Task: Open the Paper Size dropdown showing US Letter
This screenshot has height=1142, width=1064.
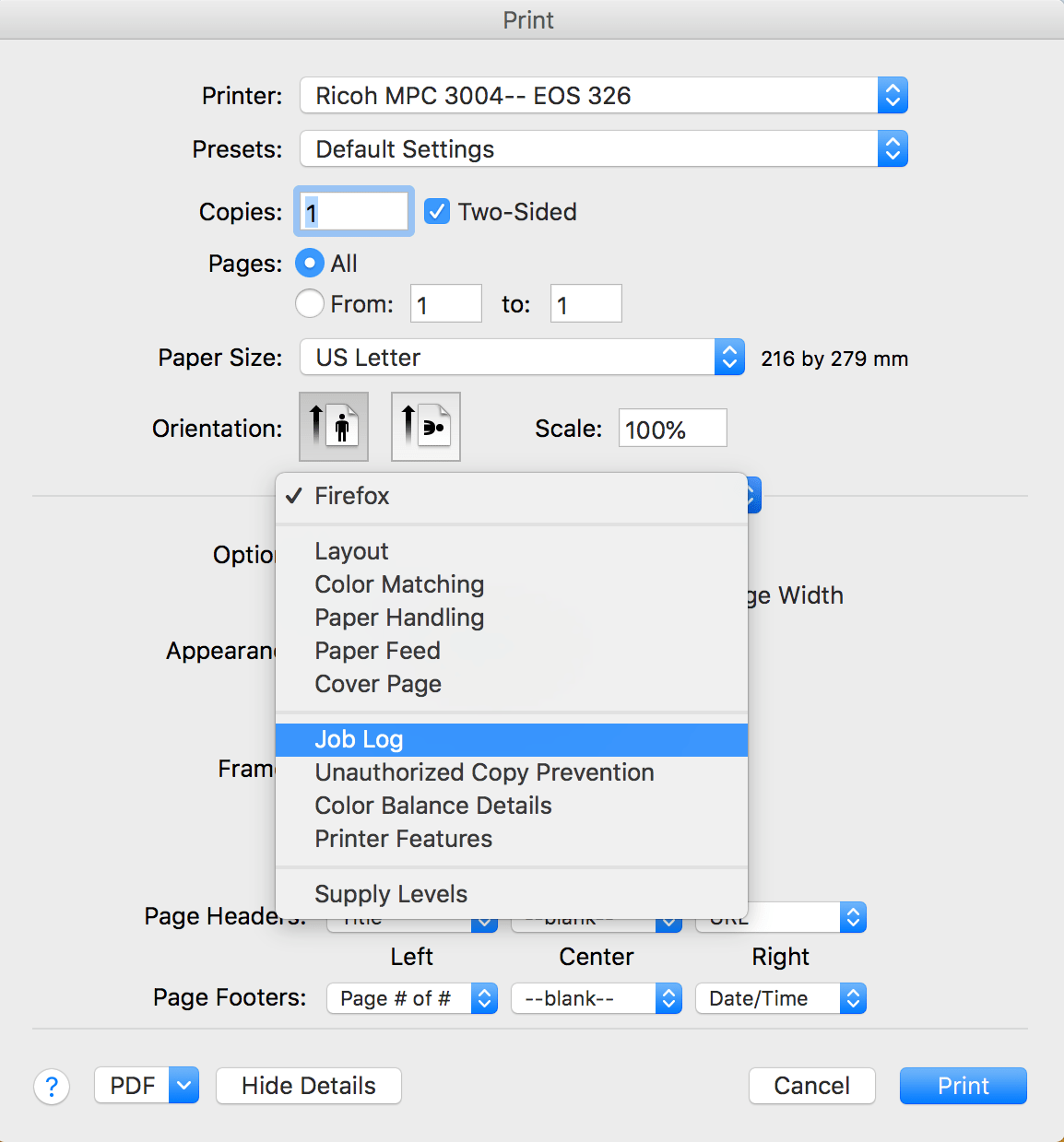Action: 522,357
